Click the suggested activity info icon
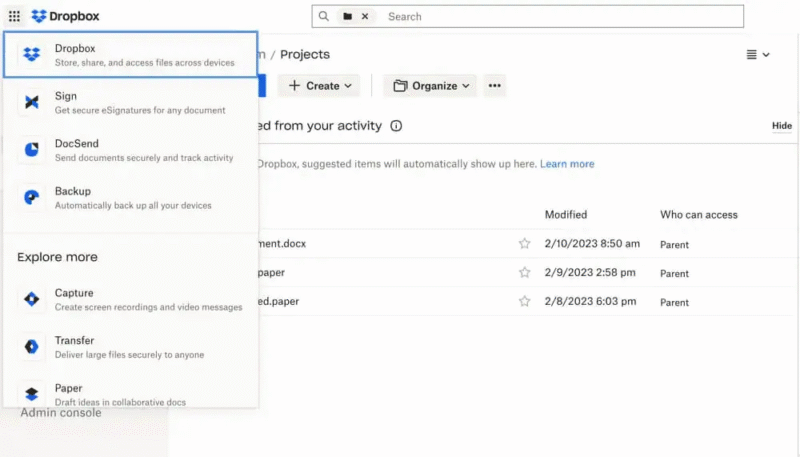The image size is (800, 457). (396, 126)
